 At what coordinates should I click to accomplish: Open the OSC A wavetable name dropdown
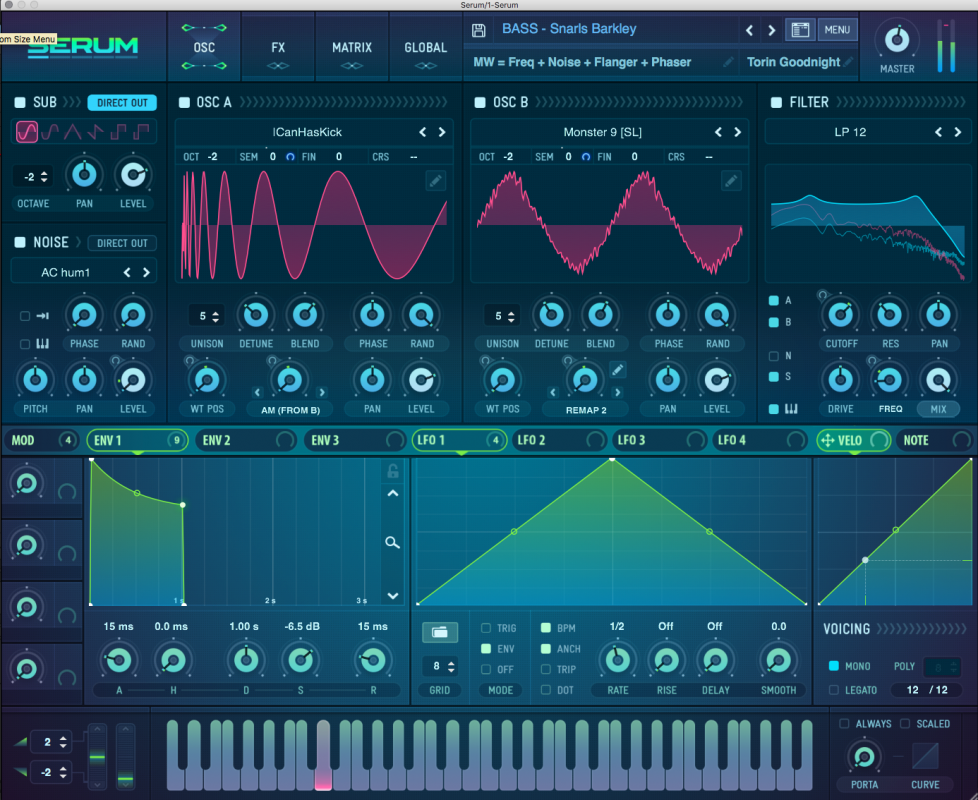307,132
